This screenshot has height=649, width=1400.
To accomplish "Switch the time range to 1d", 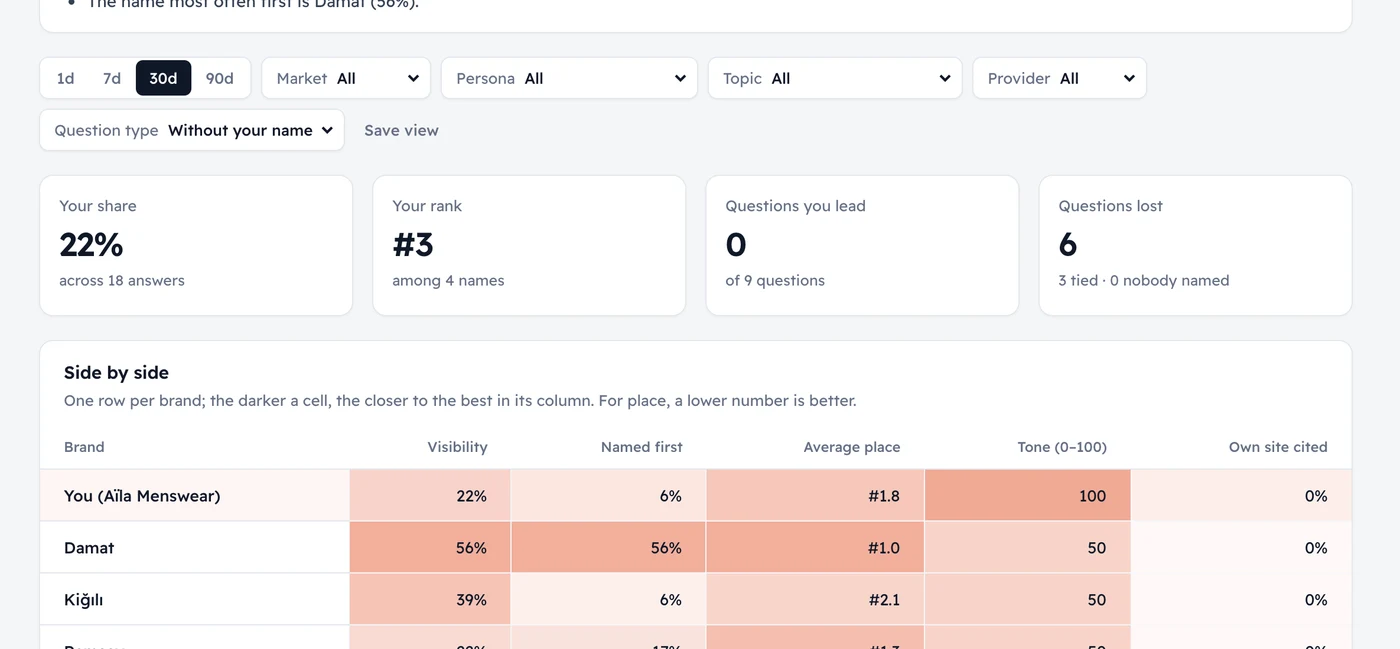I will click(66, 78).
